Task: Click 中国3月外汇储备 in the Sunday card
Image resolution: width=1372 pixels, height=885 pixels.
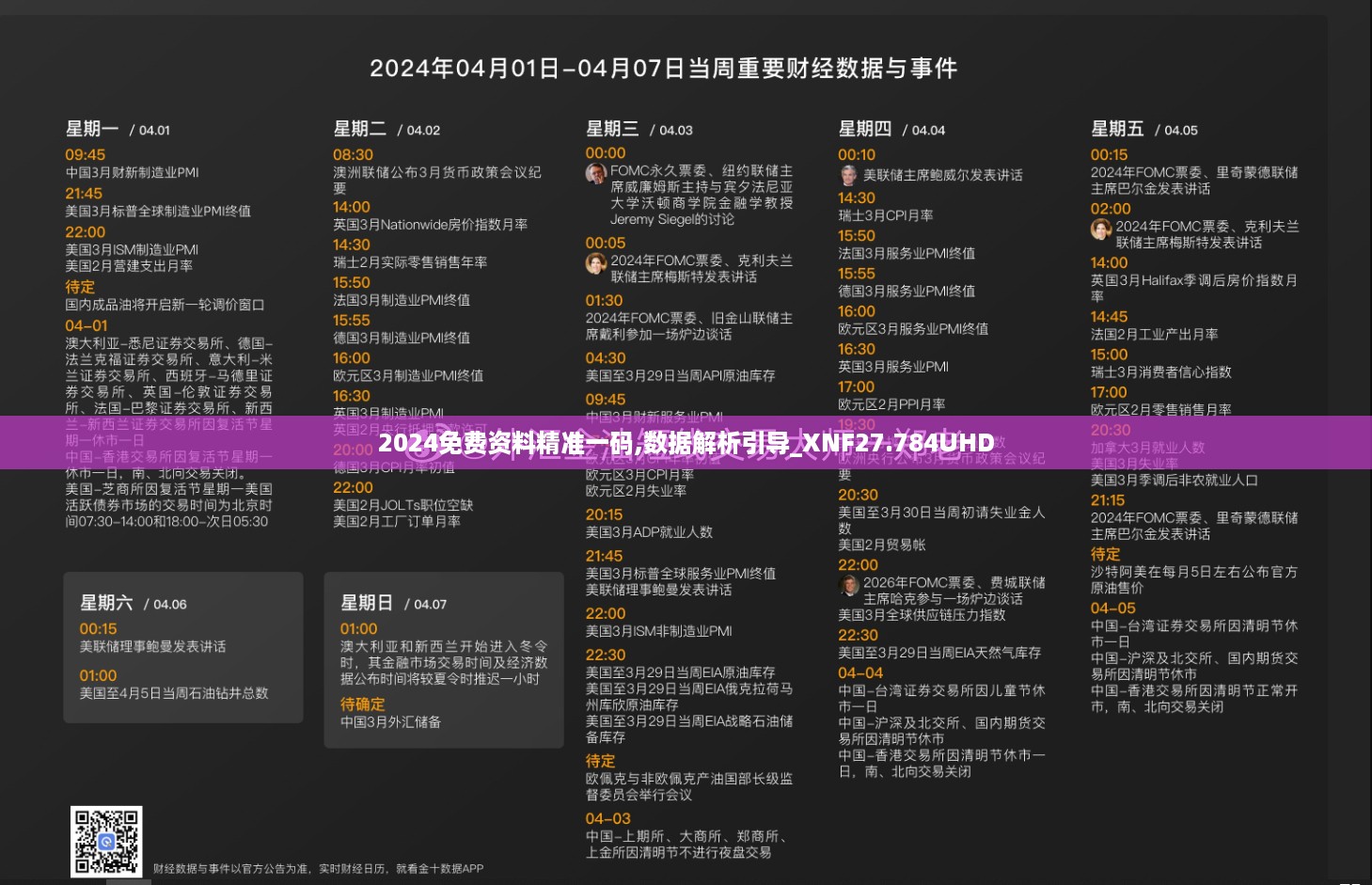Action: (390, 722)
